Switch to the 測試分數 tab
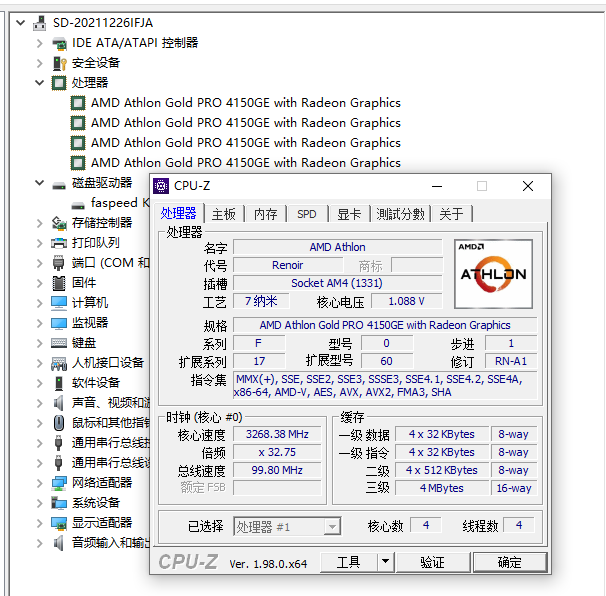 click(400, 214)
